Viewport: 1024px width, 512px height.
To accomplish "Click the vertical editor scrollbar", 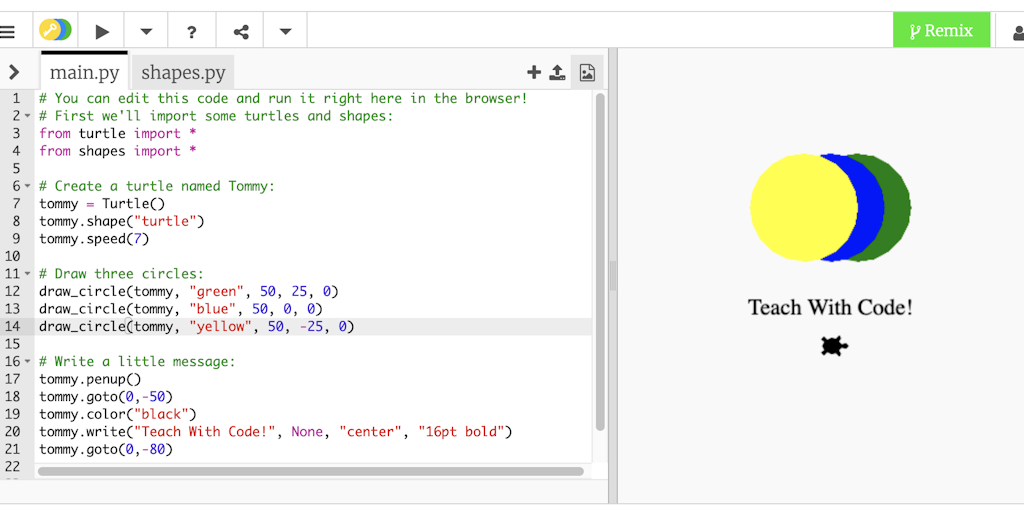I will click(600, 261).
